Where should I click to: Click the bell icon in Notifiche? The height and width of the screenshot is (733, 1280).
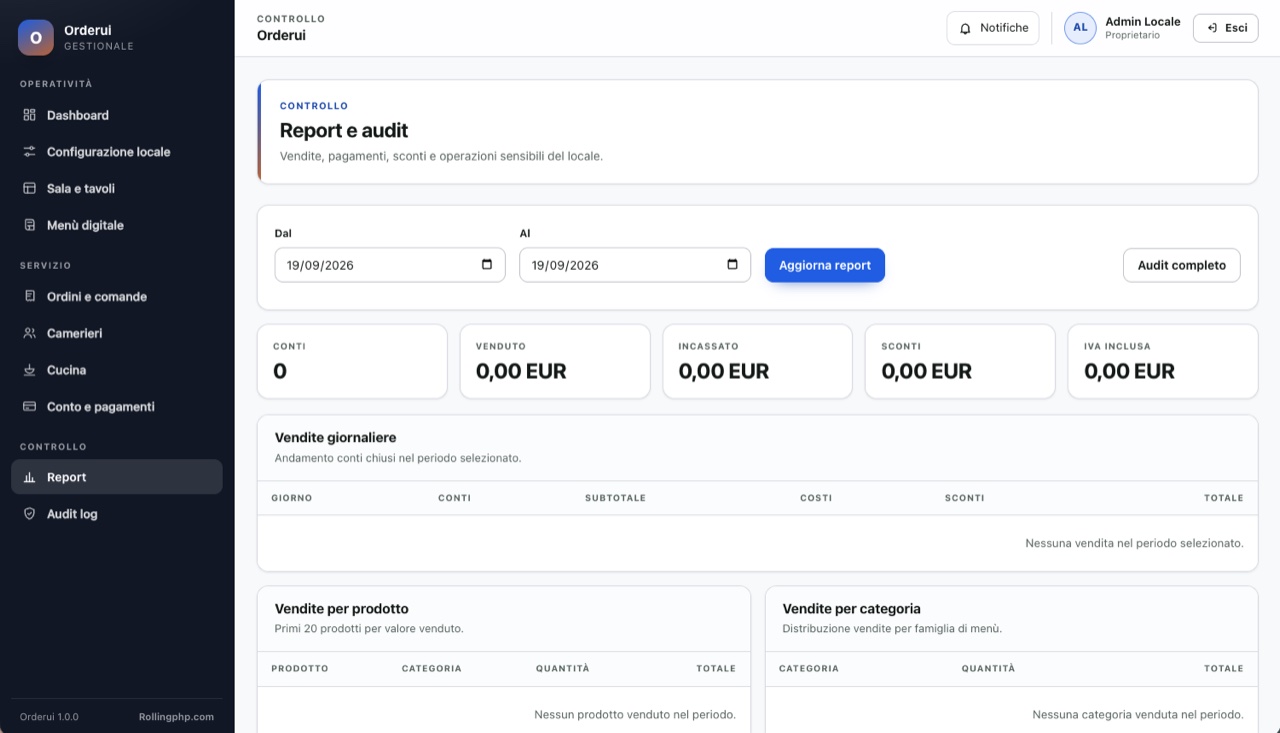(965, 28)
